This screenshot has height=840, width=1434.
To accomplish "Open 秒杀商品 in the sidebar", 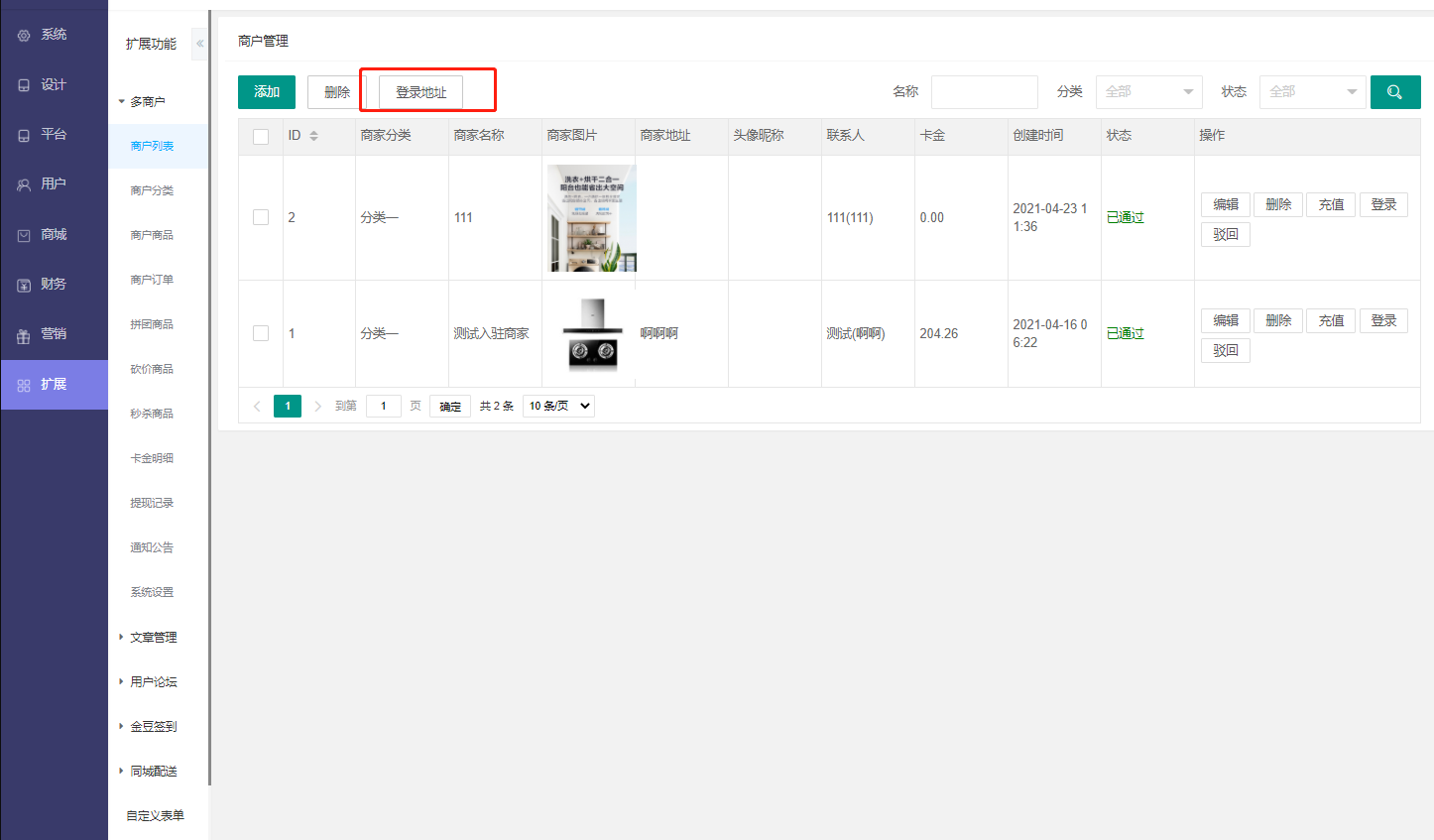I will [x=152, y=414].
